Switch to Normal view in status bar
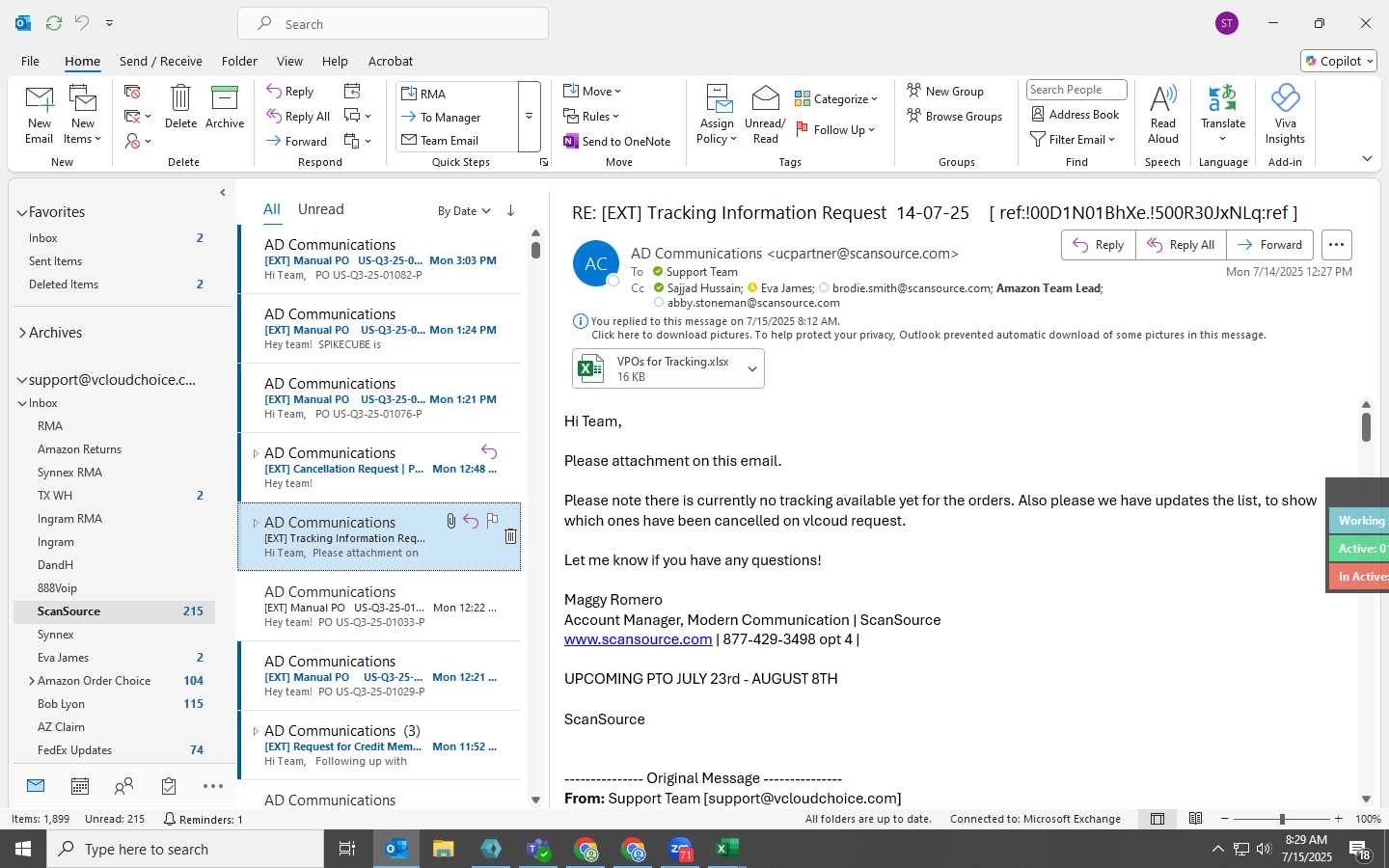The image size is (1389, 868). click(1157, 819)
